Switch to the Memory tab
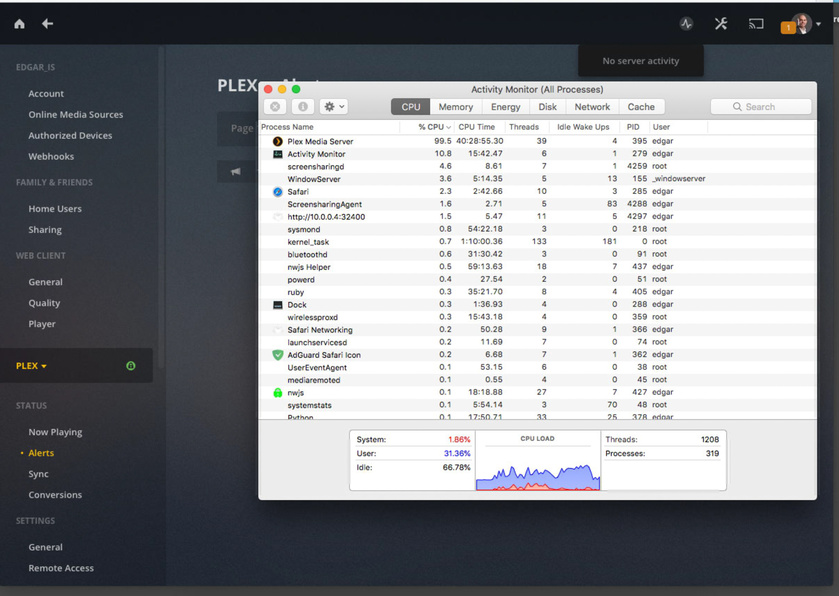 coord(455,106)
